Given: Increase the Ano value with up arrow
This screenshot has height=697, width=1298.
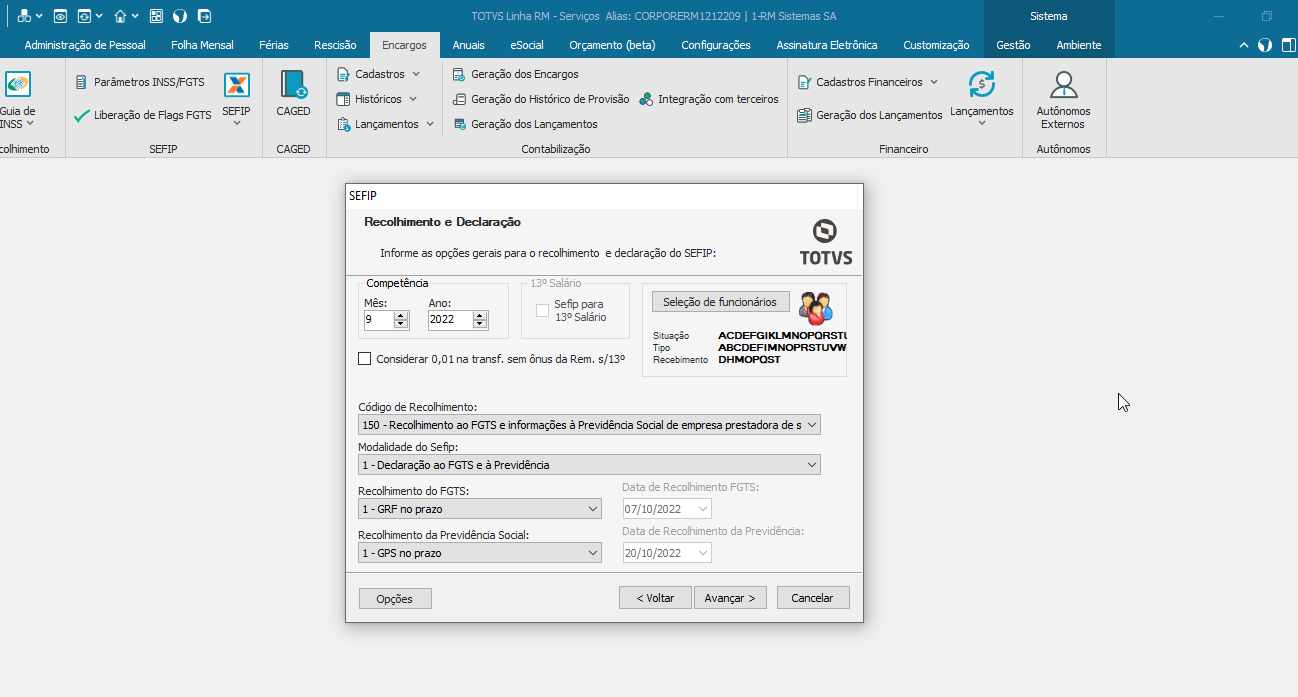Looking at the screenshot, I should tap(480, 315).
